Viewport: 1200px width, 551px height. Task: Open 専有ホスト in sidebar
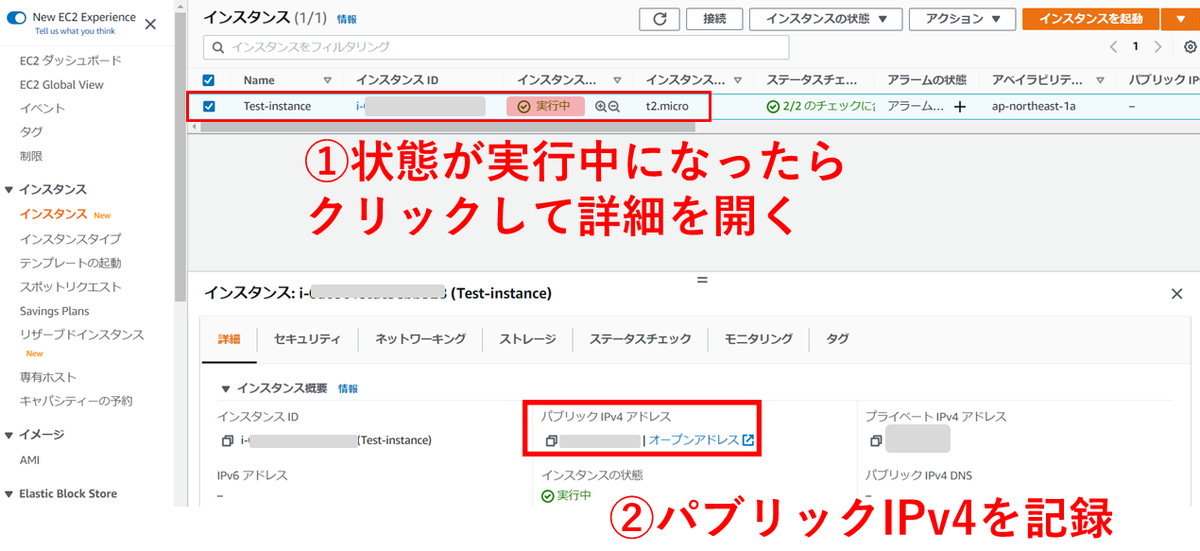tap(48, 377)
